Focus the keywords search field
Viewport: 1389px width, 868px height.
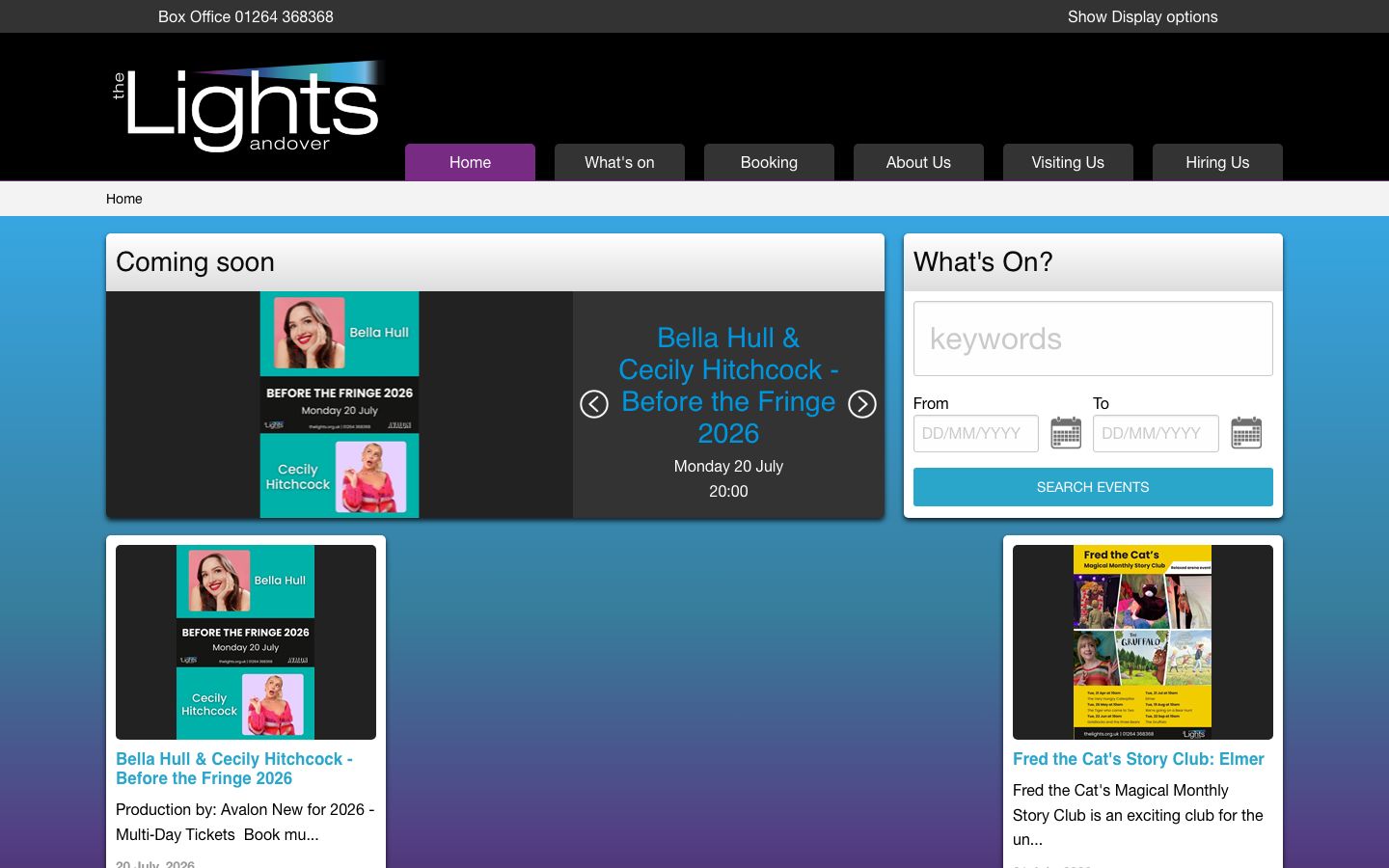point(1093,339)
